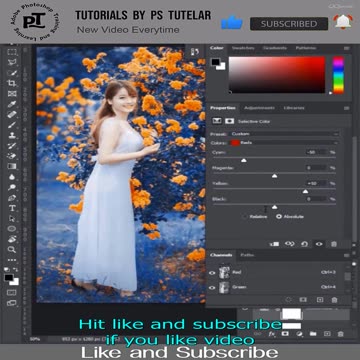This screenshot has width=360, height=360.
Task: Click the Selective Color adjustment icon in Properties
Action: pos(217,121)
